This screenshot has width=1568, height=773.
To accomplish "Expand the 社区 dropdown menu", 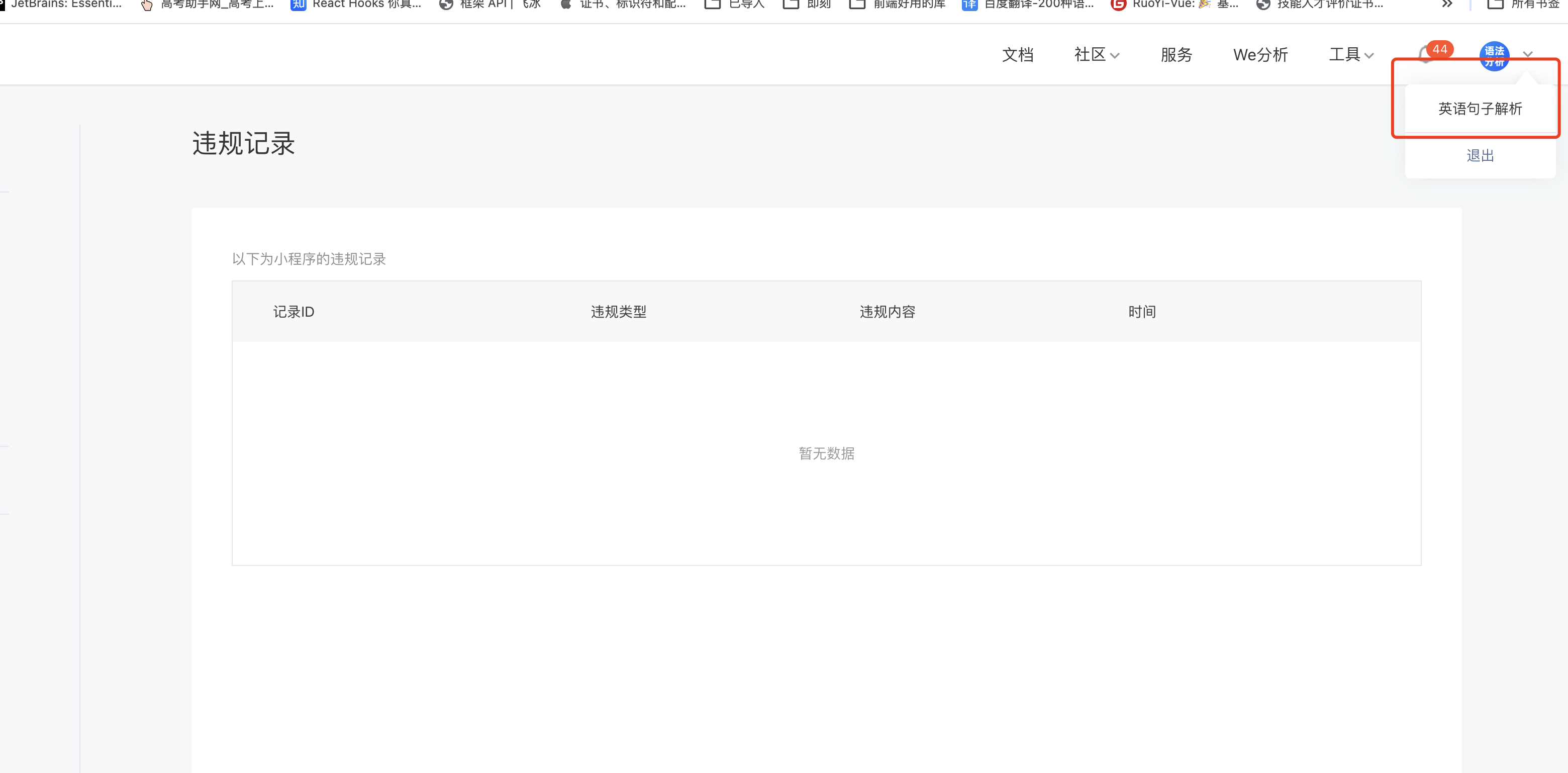I will click(x=1096, y=55).
